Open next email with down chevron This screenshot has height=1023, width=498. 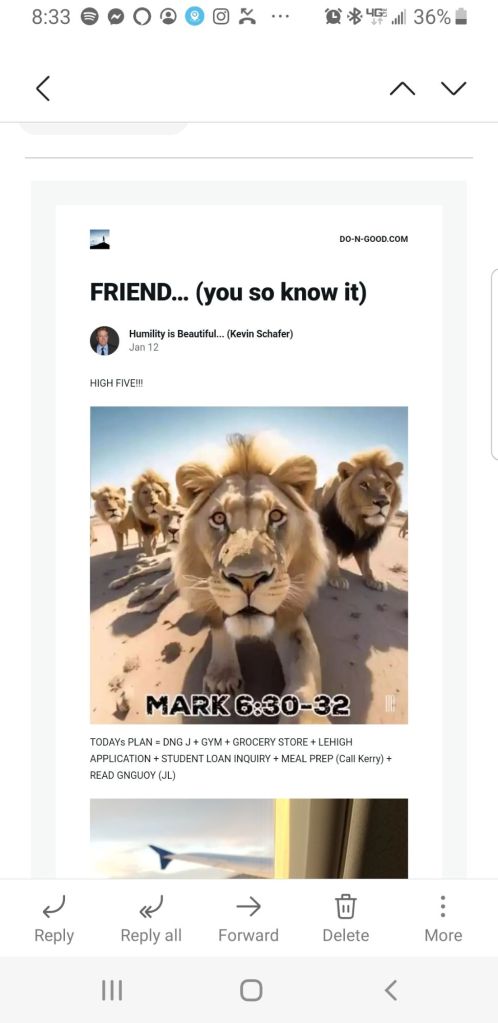[x=454, y=88]
